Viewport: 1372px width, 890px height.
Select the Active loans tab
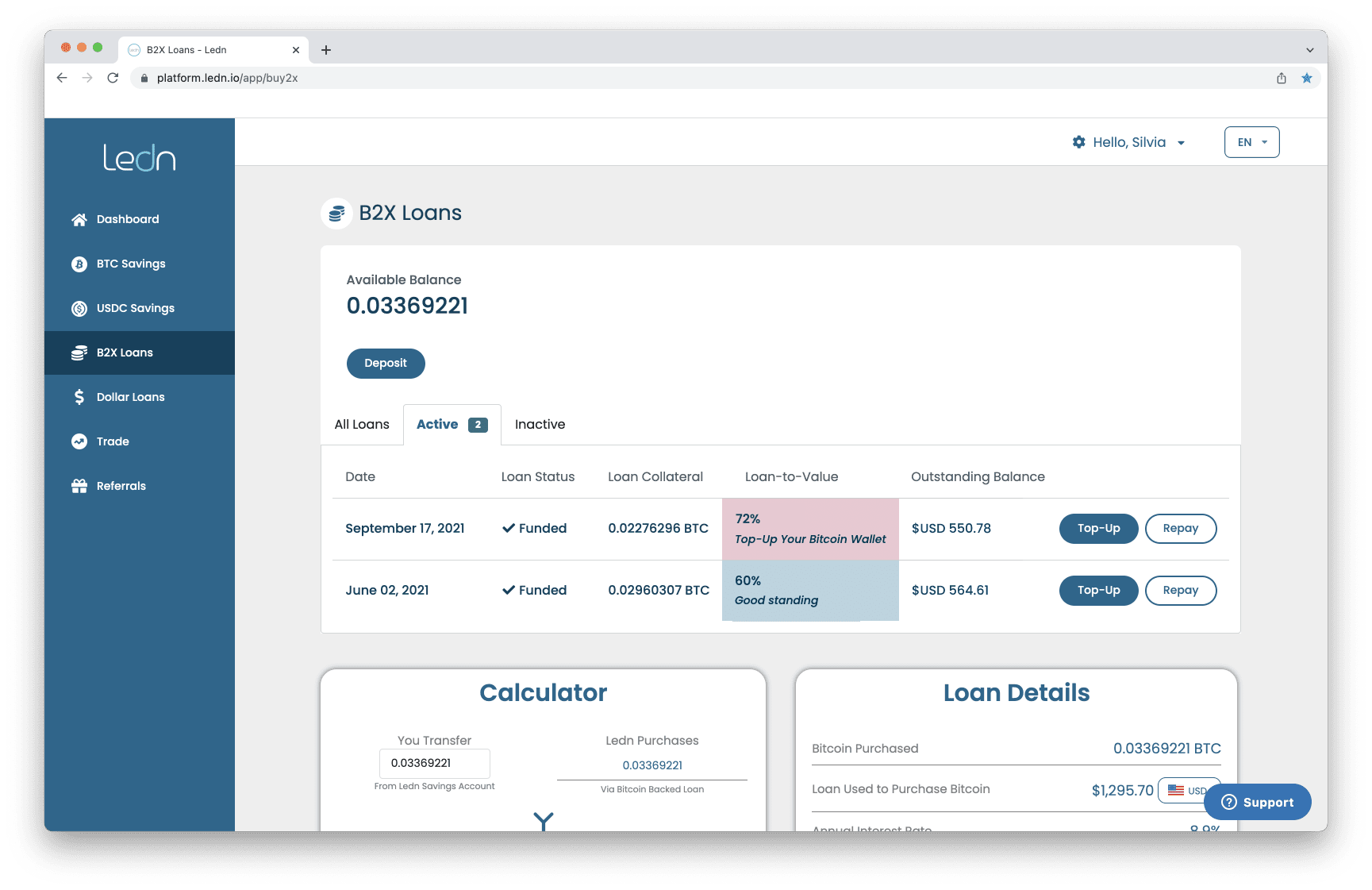(452, 425)
